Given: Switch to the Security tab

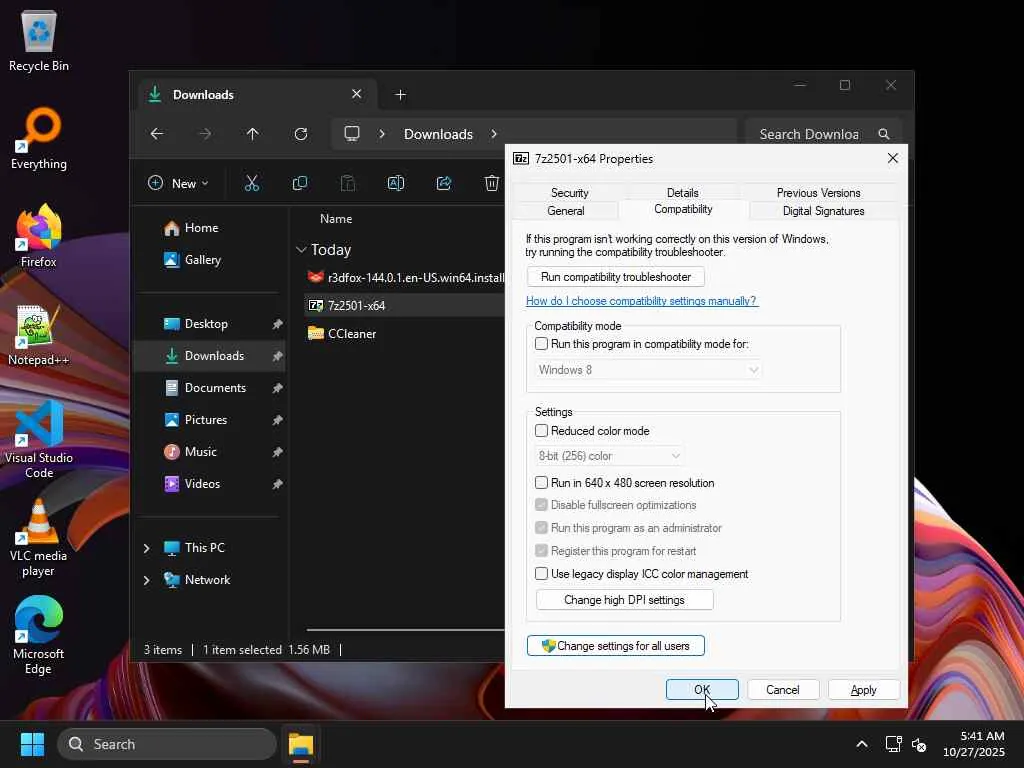Looking at the screenshot, I should [569, 193].
